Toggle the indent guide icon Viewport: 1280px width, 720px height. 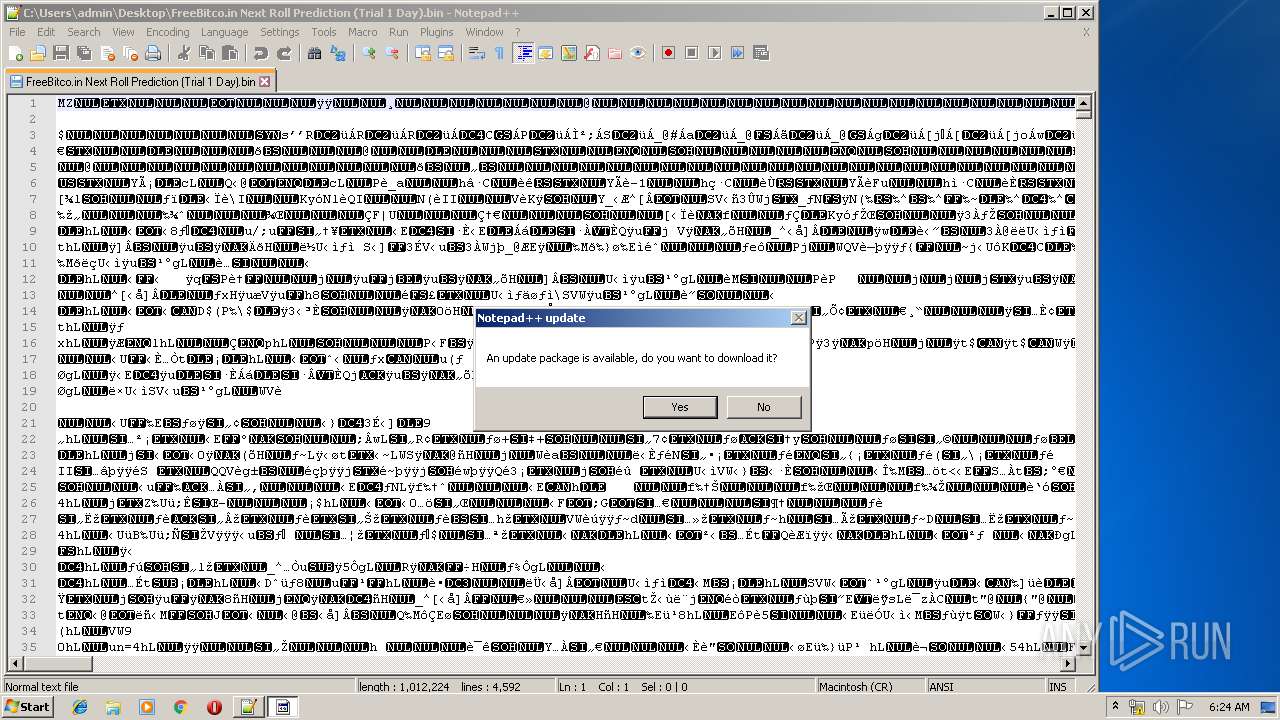(523, 53)
